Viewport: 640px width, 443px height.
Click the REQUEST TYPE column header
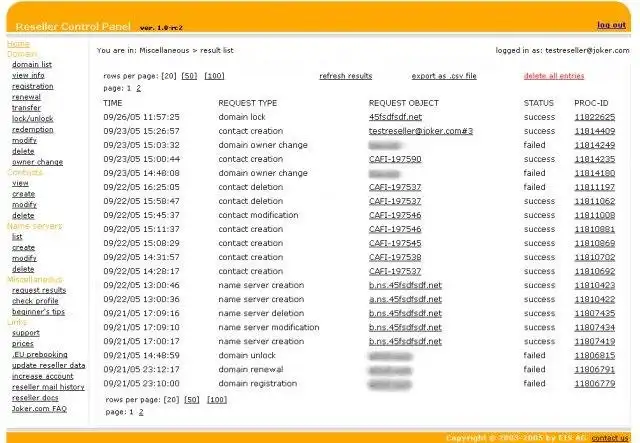coord(247,103)
